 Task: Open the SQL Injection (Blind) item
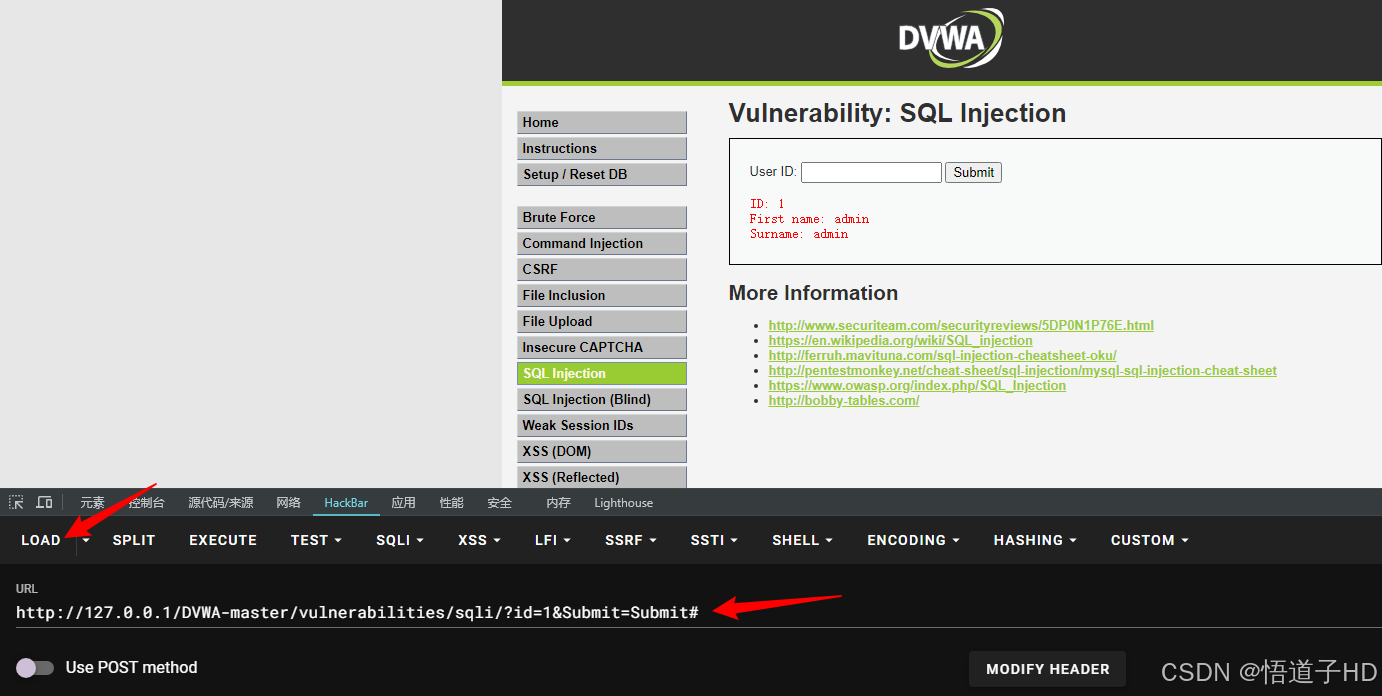602,399
